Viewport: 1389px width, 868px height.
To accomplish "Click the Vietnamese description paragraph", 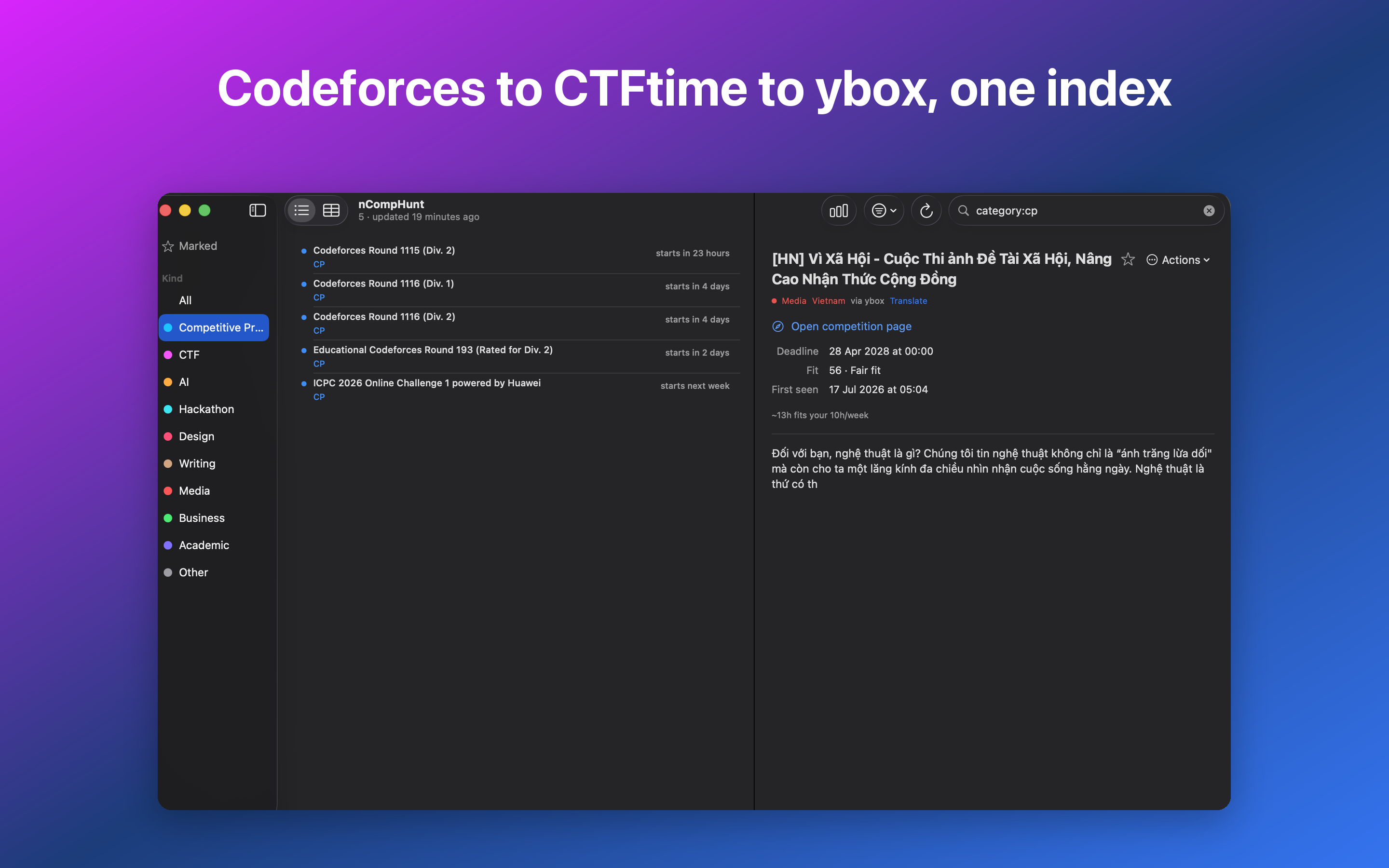I will pyautogui.click(x=992, y=468).
